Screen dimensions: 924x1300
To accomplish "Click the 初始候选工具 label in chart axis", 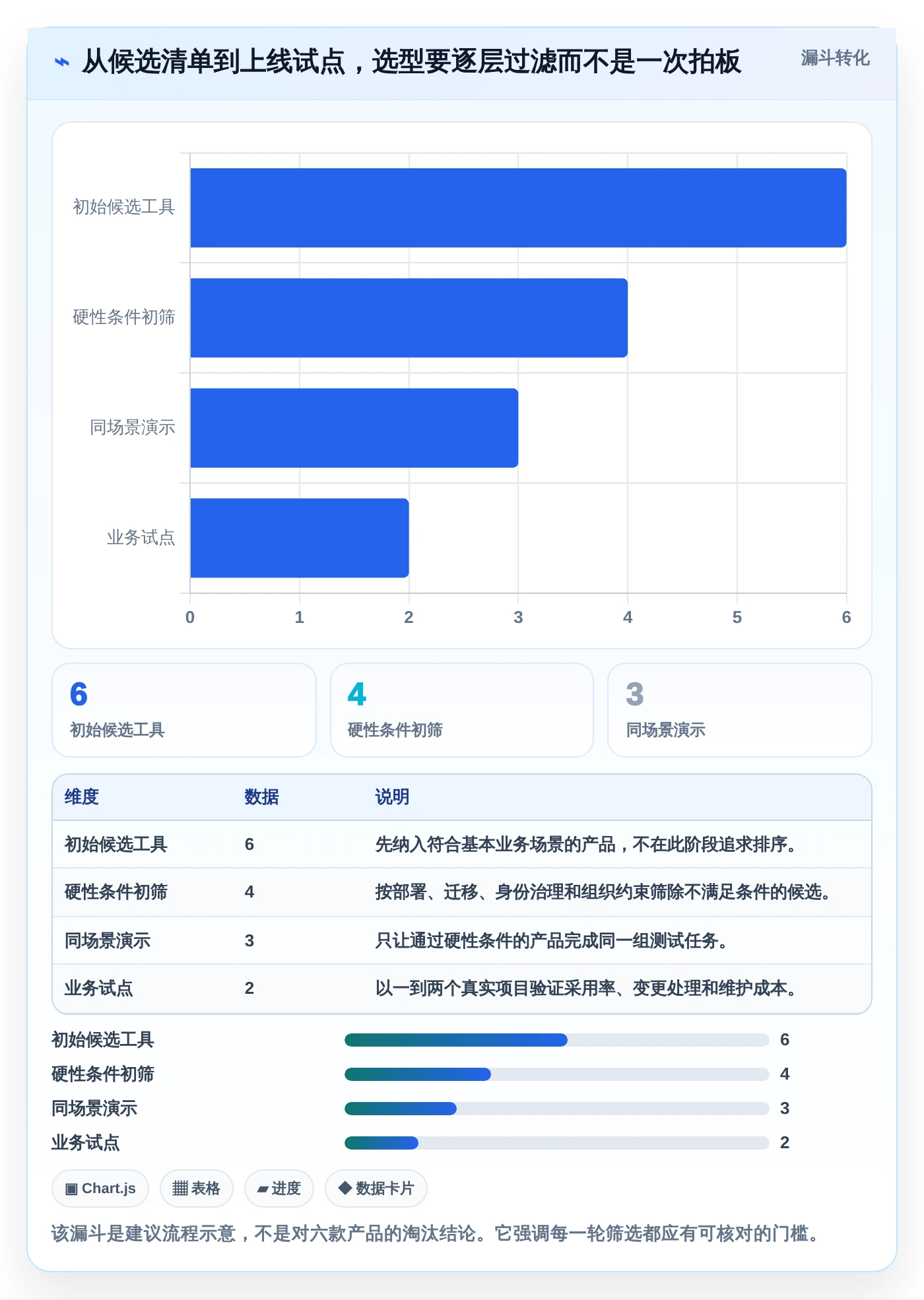I will point(124,207).
